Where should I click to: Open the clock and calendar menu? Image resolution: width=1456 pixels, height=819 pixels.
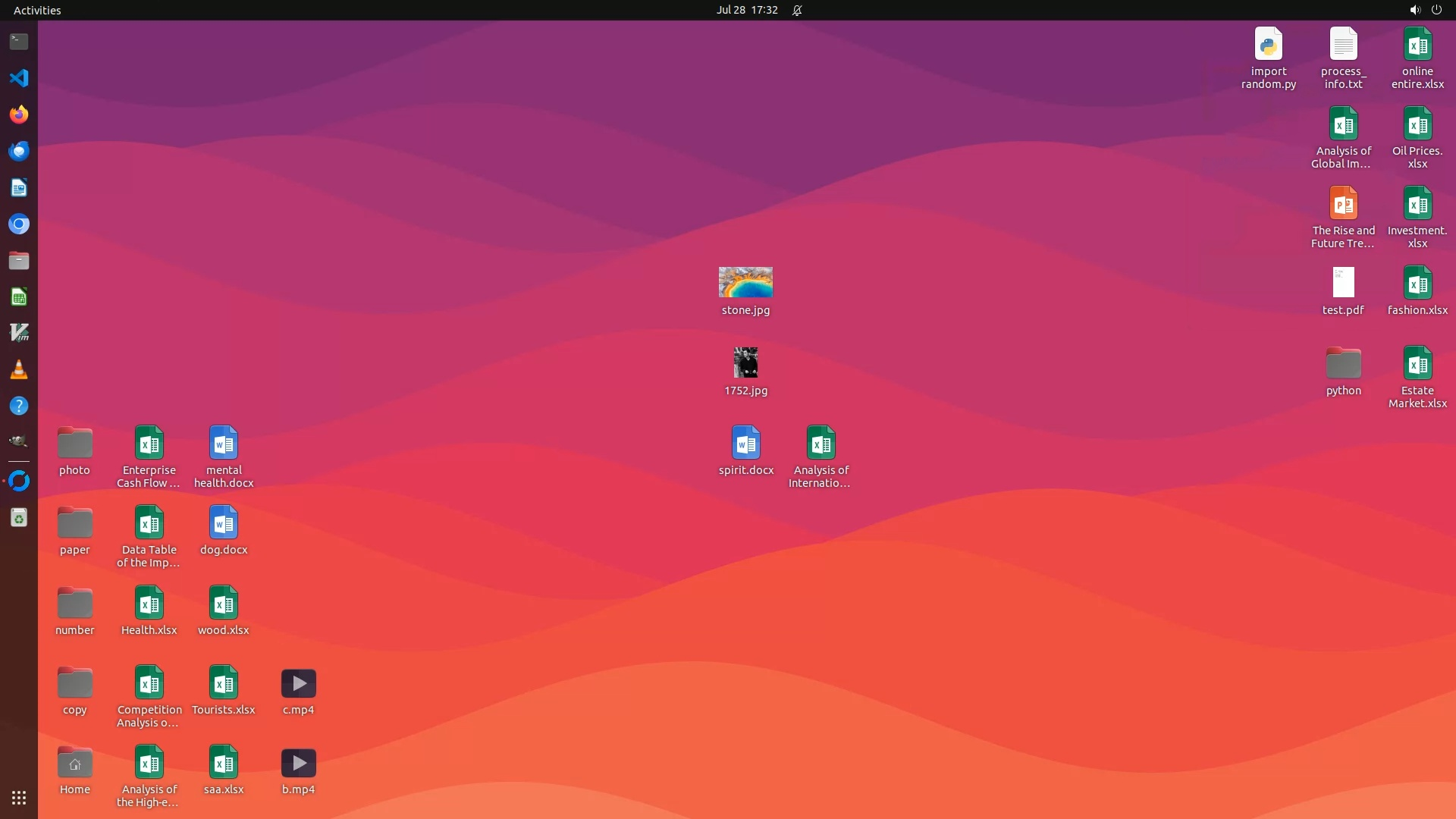(x=746, y=10)
